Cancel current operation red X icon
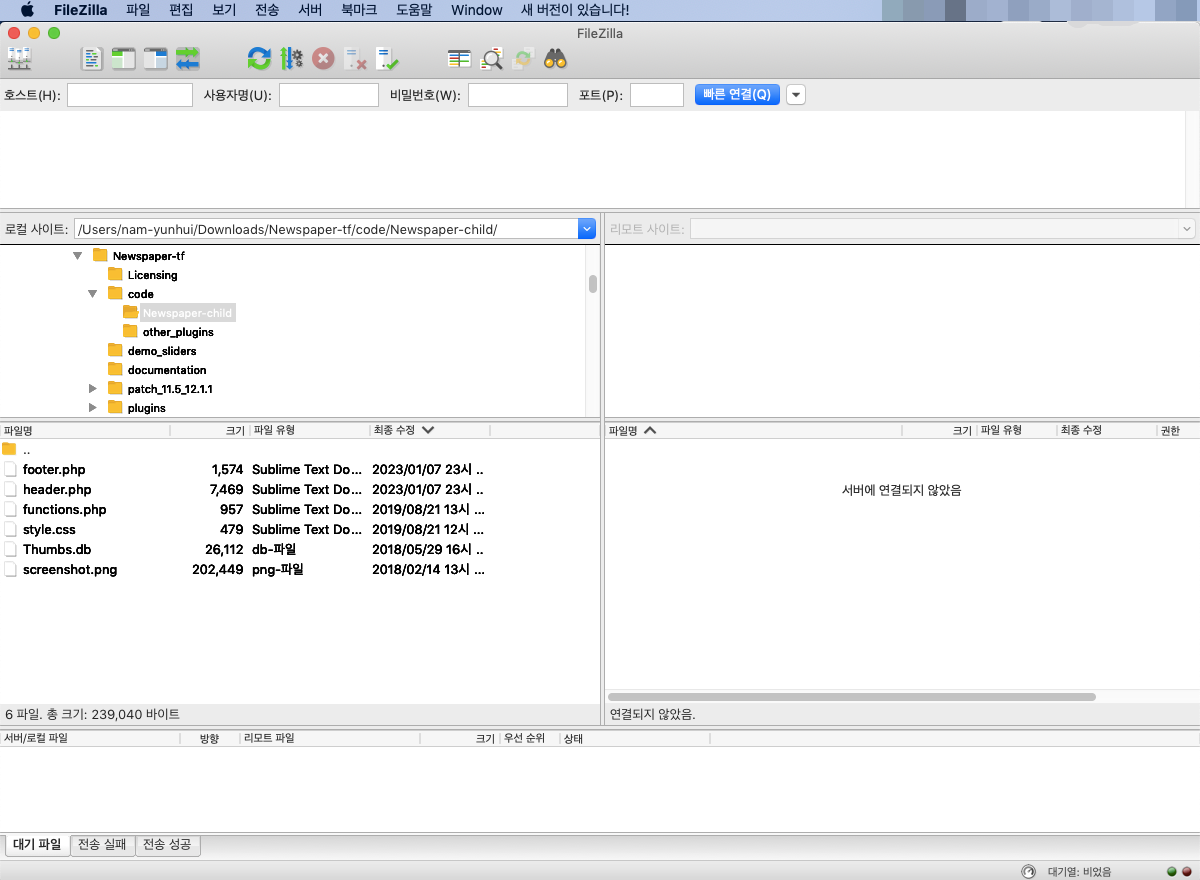Image resolution: width=1200 pixels, height=880 pixels. coord(323,59)
